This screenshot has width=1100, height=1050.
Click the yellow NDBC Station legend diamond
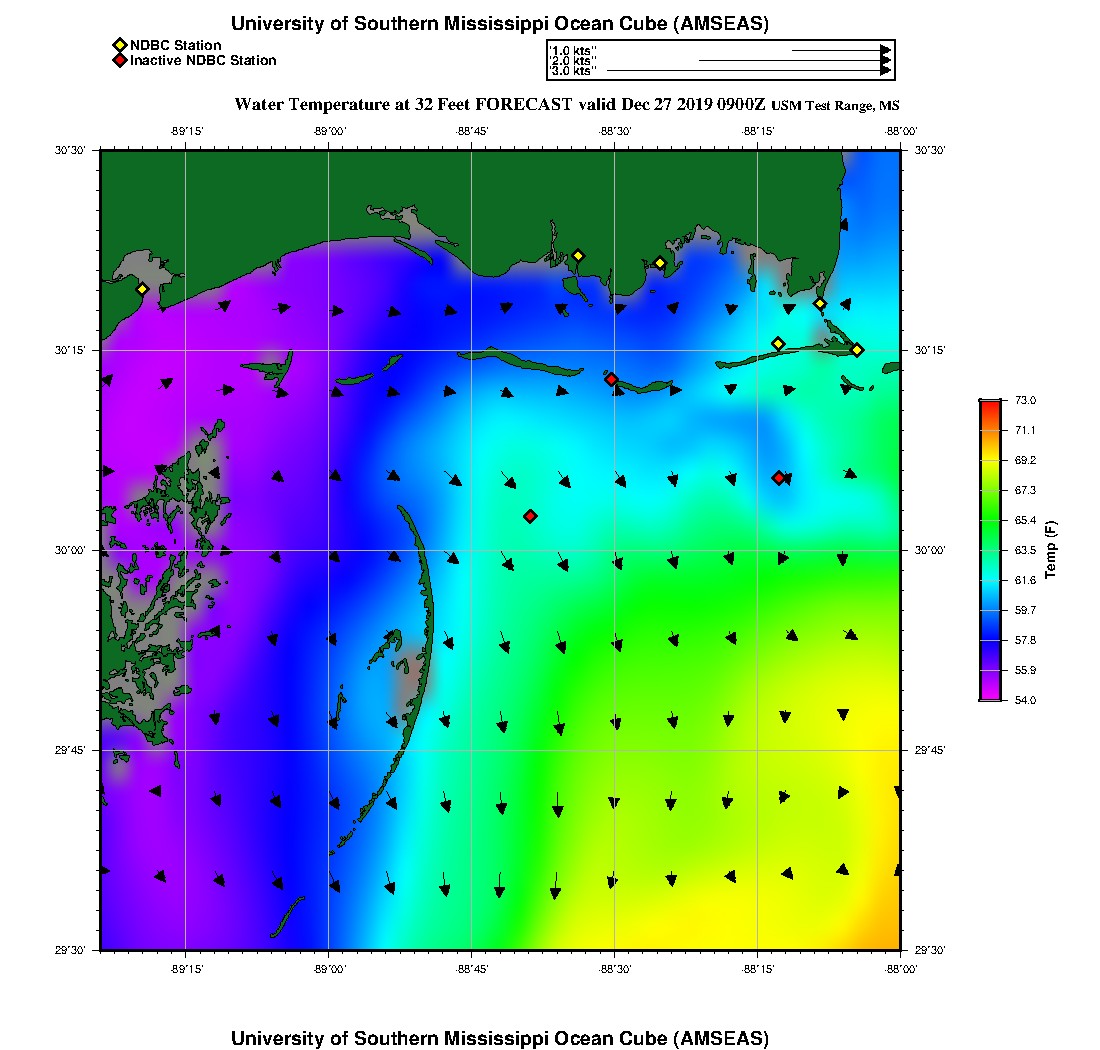tap(119, 46)
